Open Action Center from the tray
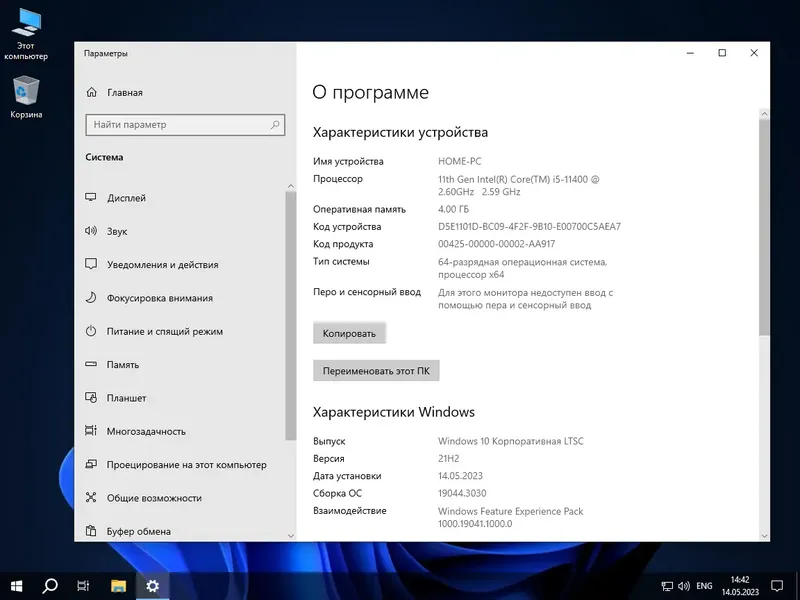800x600 pixels. [777, 586]
